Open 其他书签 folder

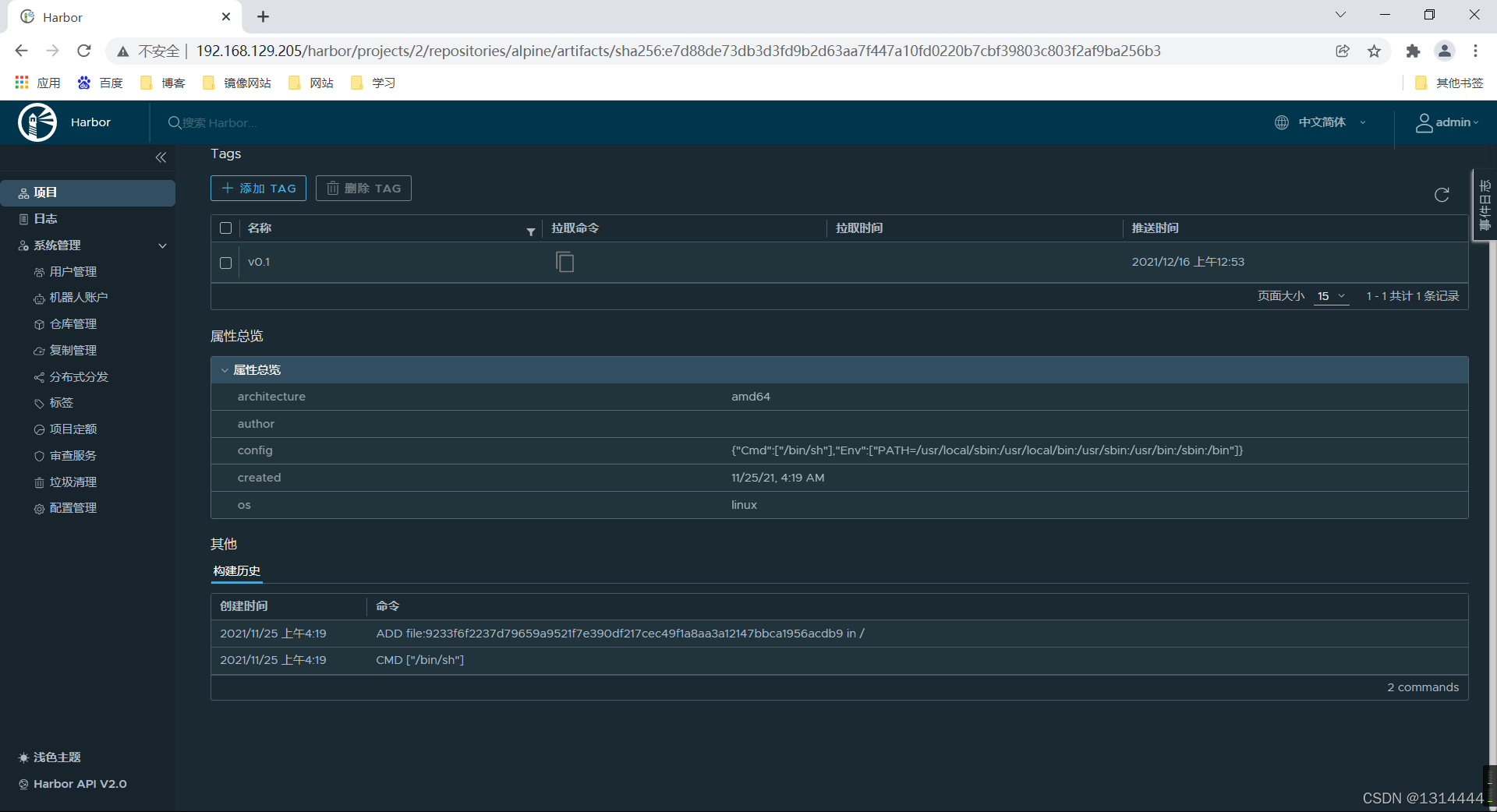1449,83
